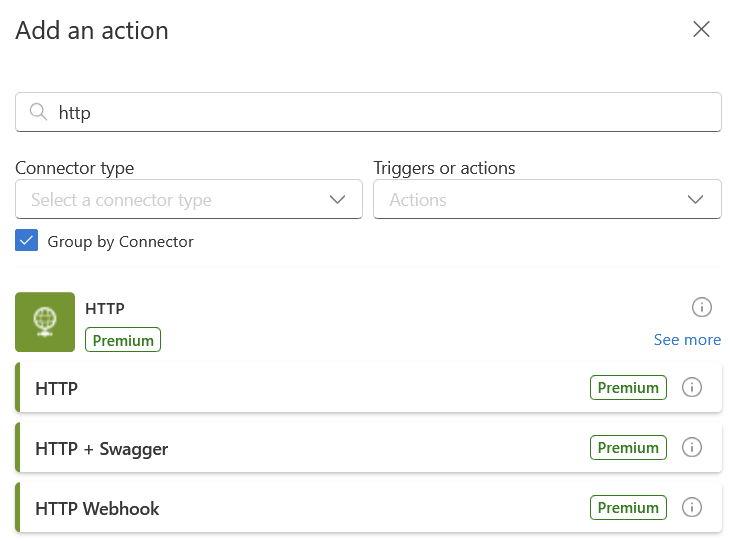Click into the search field containing http
Image resolution: width=742 pixels, height=541 pixels.
pyautogui.click(x=369, y=112)
